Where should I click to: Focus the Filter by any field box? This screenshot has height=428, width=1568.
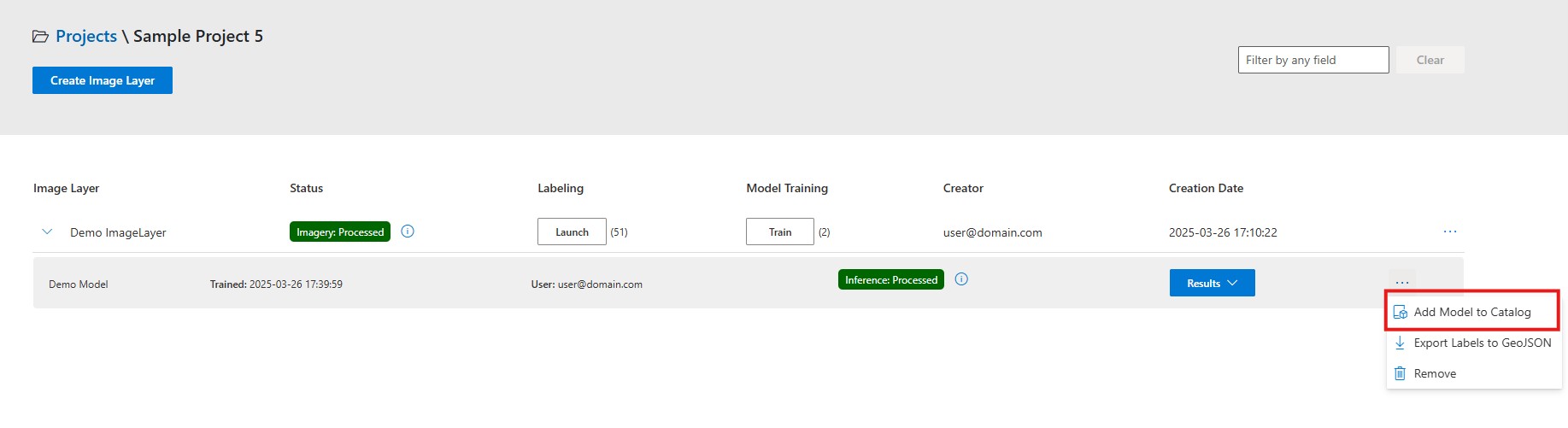click(x=1313, y=60)
